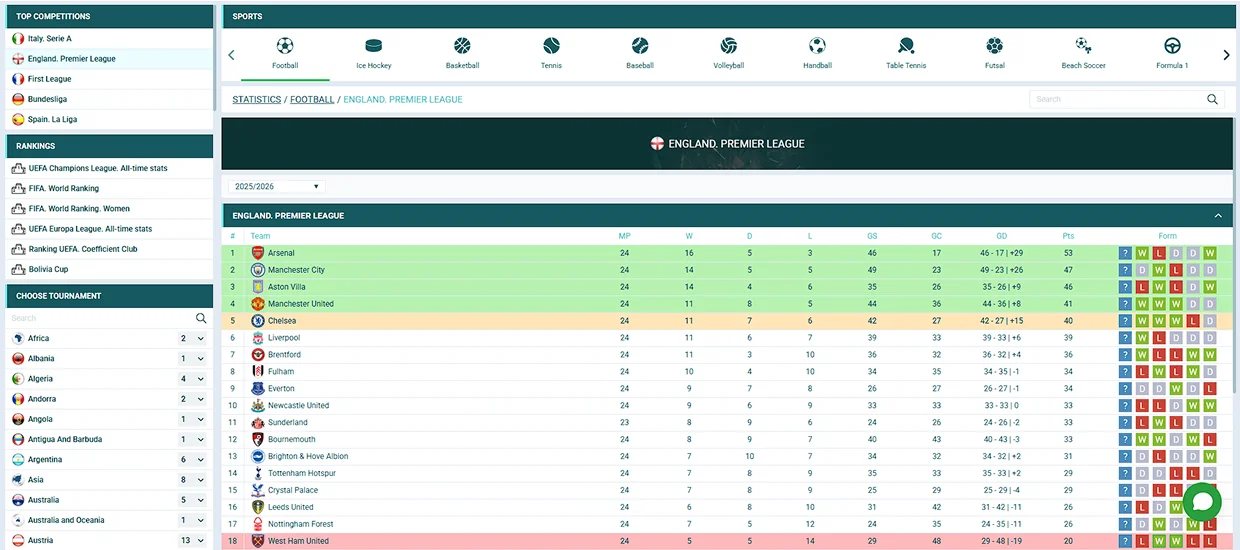
Task: Select Bundesliga in top competitions
Action: point(47,99)
